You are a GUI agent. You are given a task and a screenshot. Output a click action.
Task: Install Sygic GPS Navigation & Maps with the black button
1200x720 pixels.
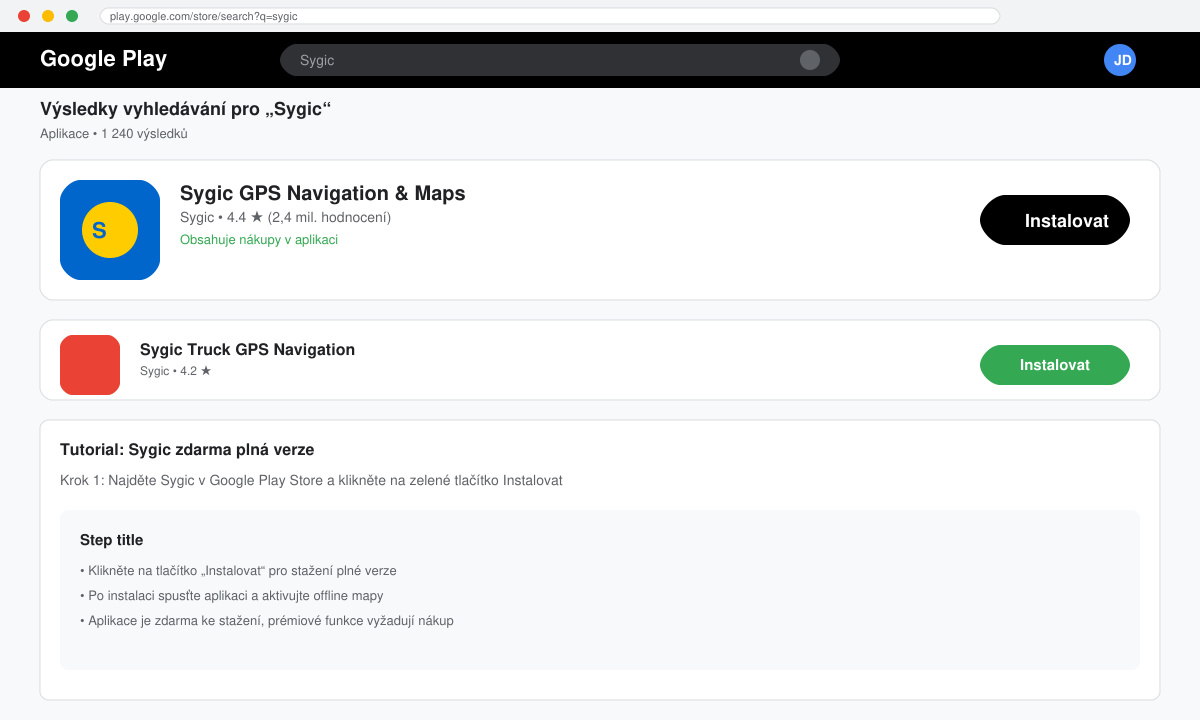click(x=1055, y=220)
